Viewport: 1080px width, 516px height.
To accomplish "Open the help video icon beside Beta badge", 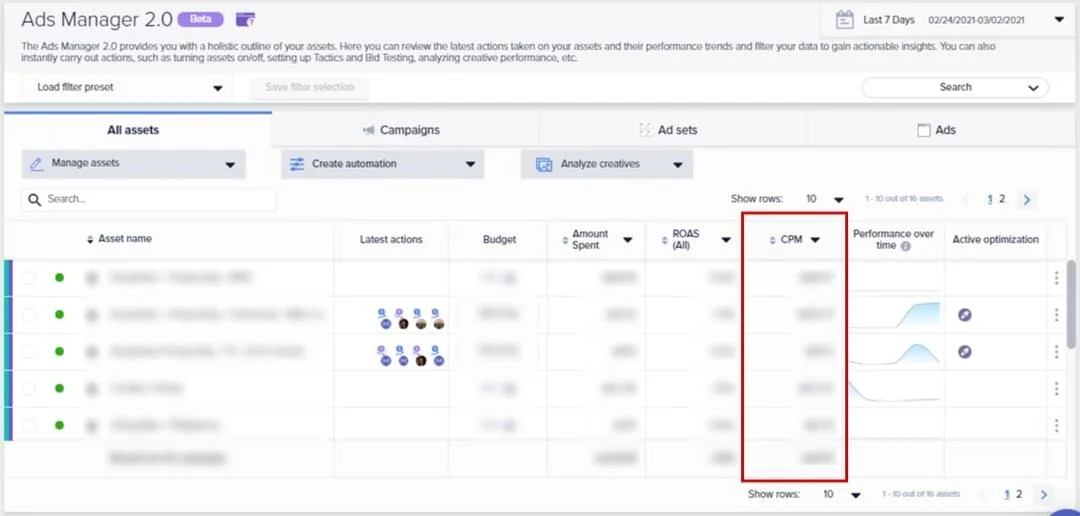I will (245, 19).
